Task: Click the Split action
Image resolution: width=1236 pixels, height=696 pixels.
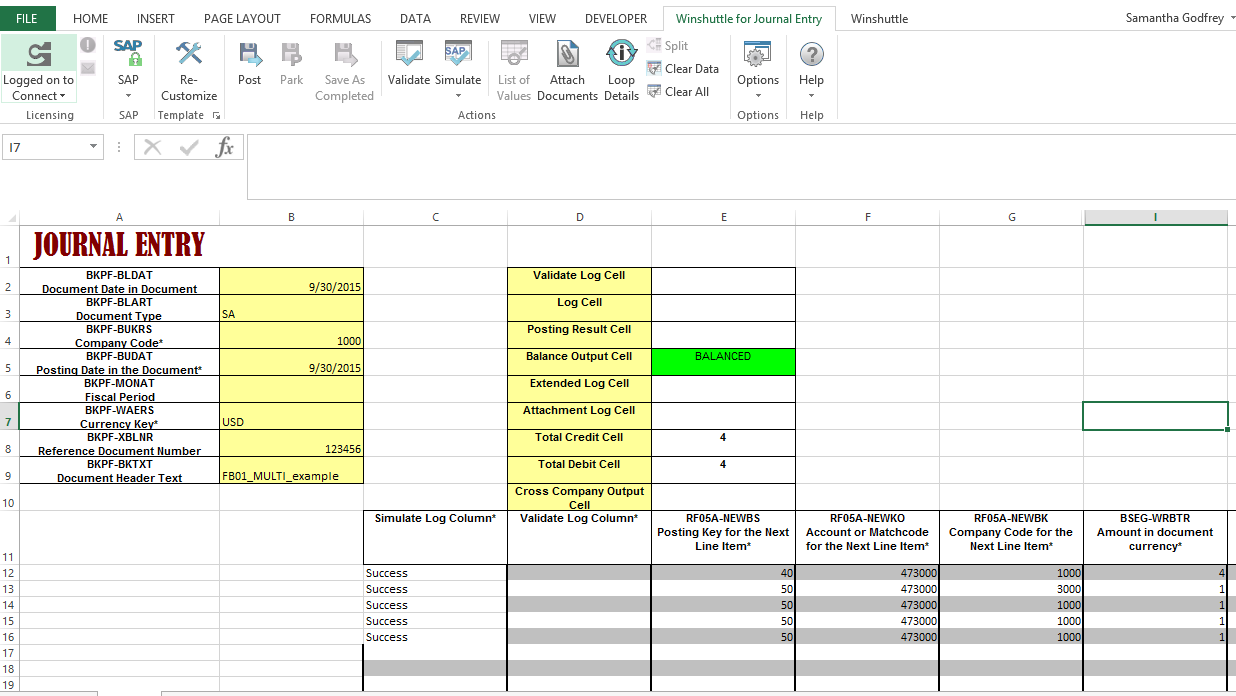Action: (667, 46)
